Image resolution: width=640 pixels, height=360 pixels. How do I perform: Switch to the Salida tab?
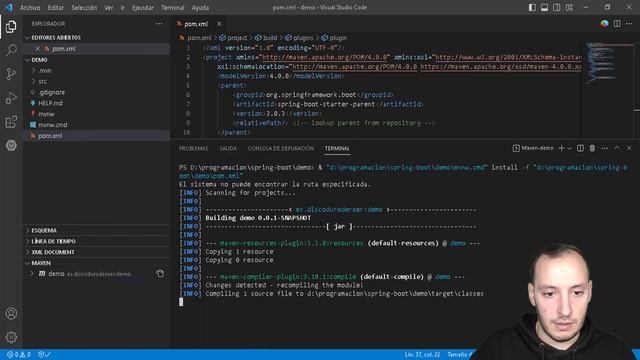(x=228, y=149)
